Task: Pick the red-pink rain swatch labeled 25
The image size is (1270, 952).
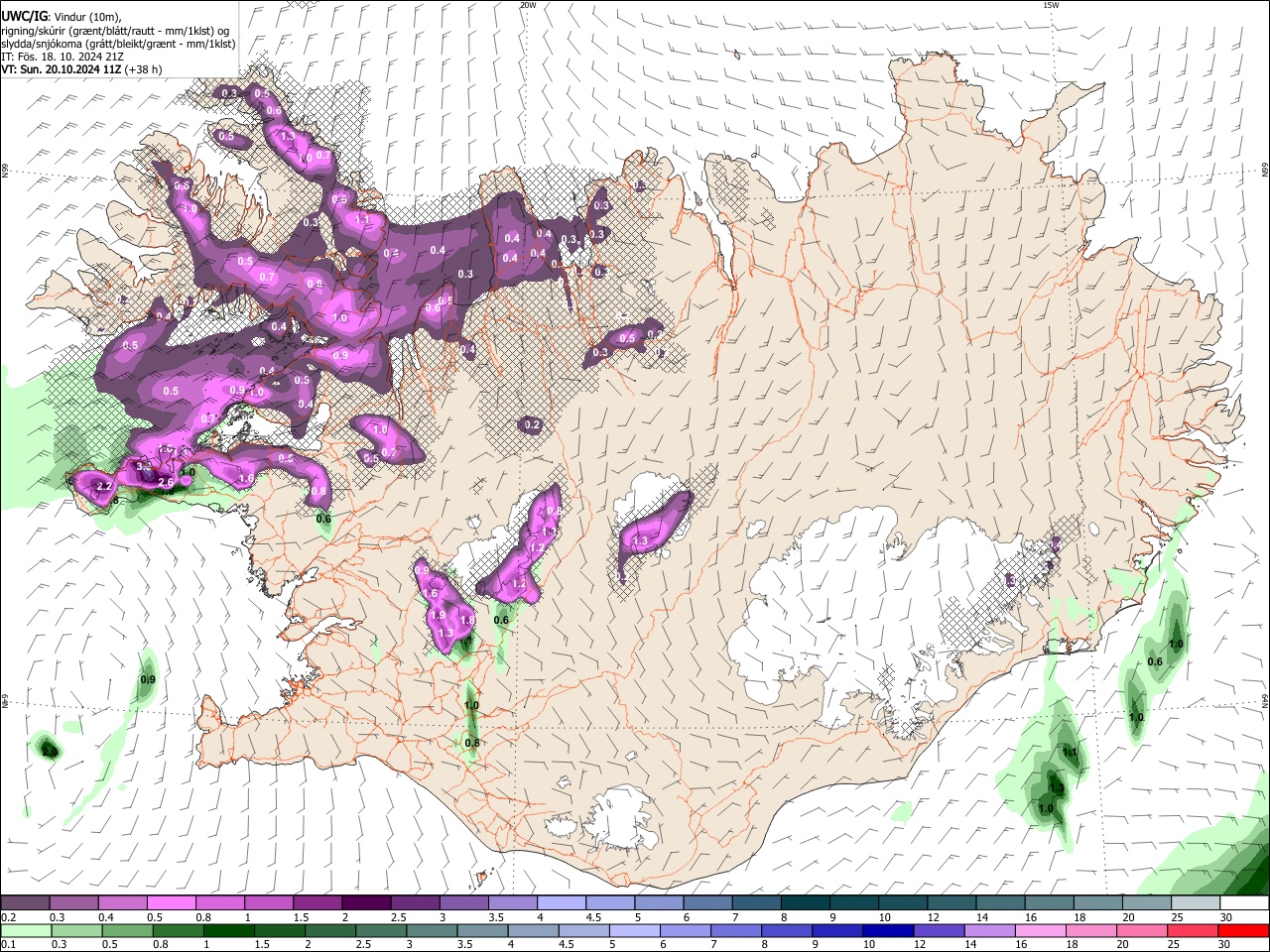Action: coord(1194,930)
